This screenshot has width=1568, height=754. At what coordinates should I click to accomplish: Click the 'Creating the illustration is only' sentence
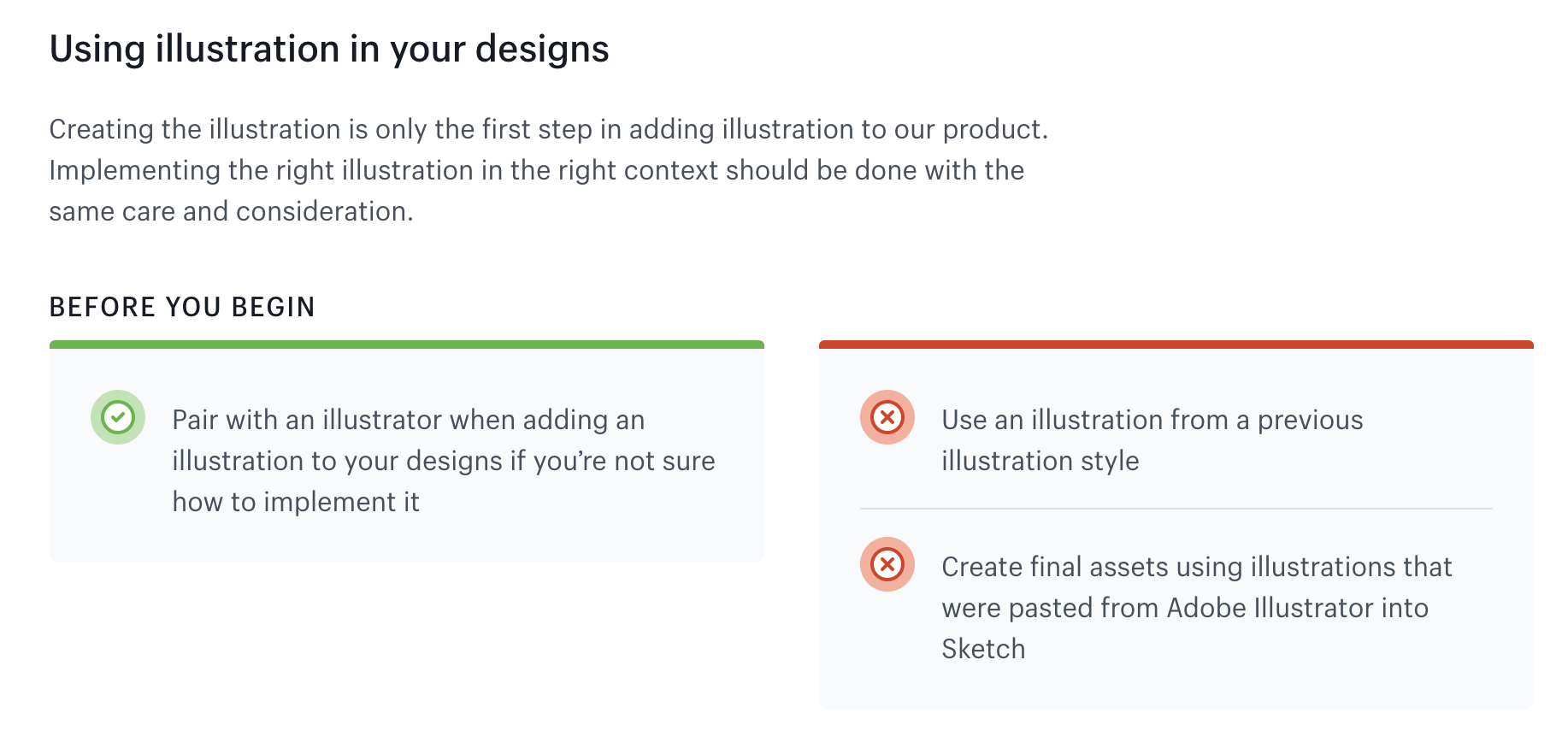(548, 129)
